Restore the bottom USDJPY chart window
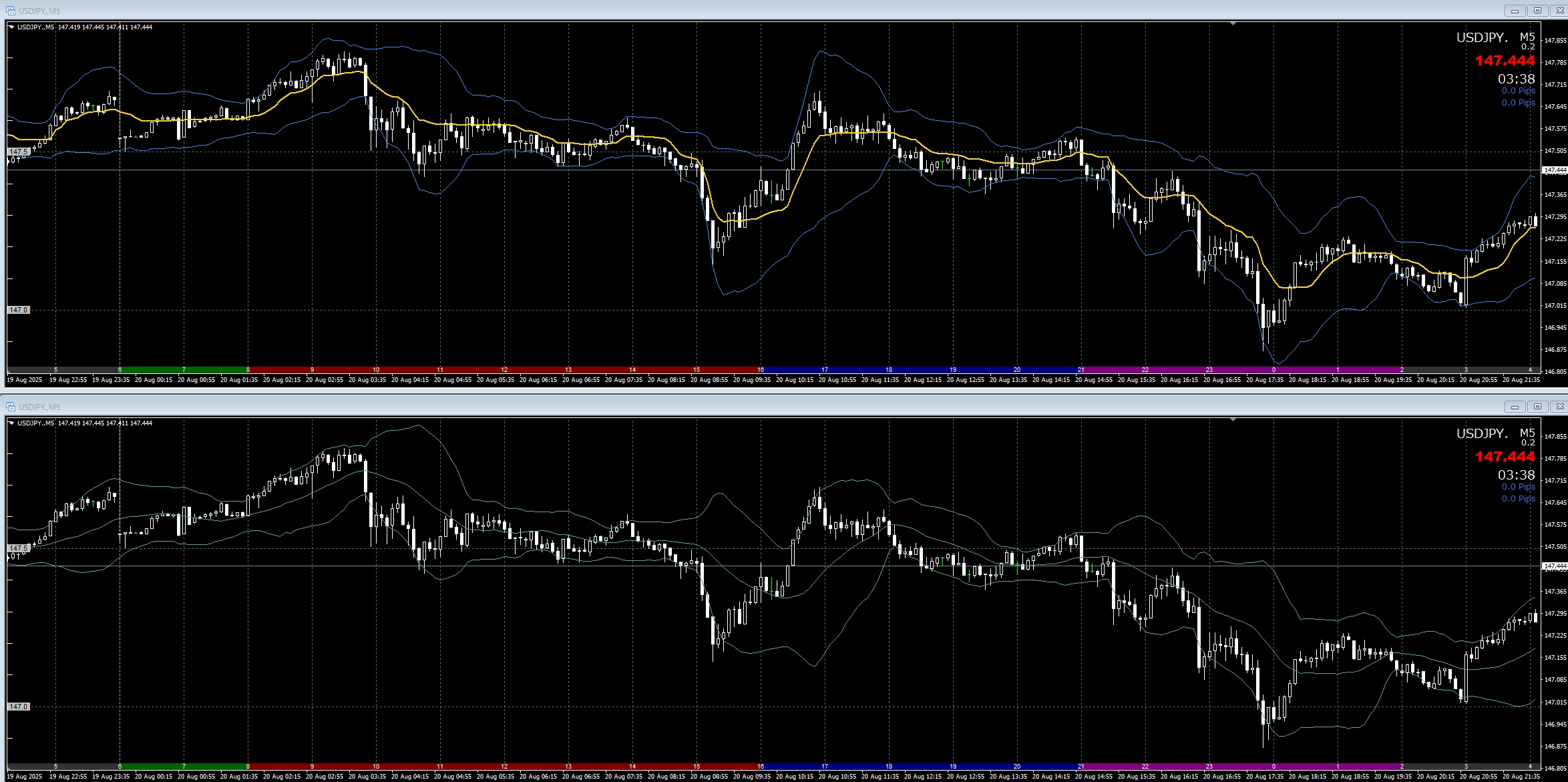The height and width of the screenshot is (782, 1568). (x=1537, y=407)
